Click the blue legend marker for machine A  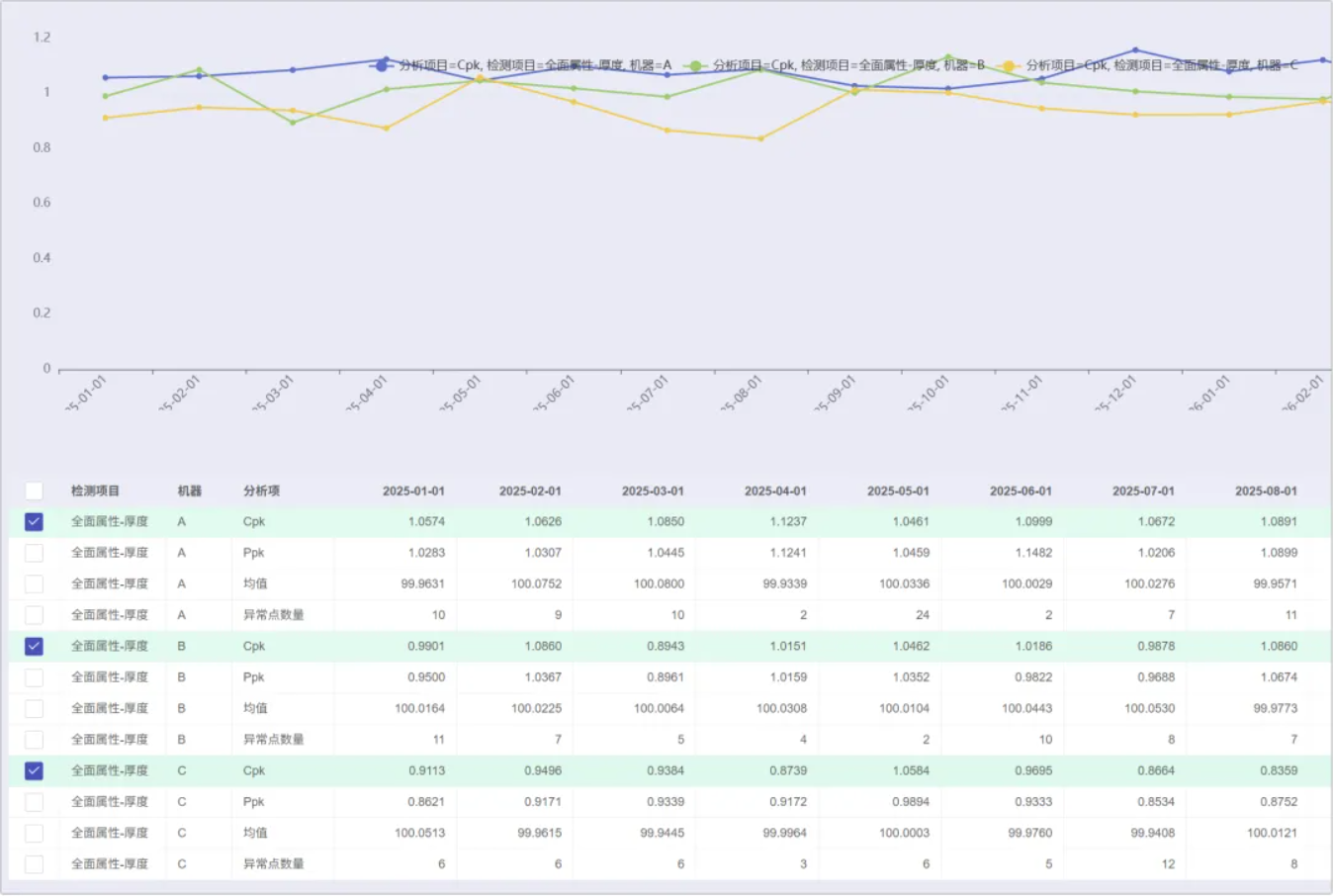click(382, 65)
